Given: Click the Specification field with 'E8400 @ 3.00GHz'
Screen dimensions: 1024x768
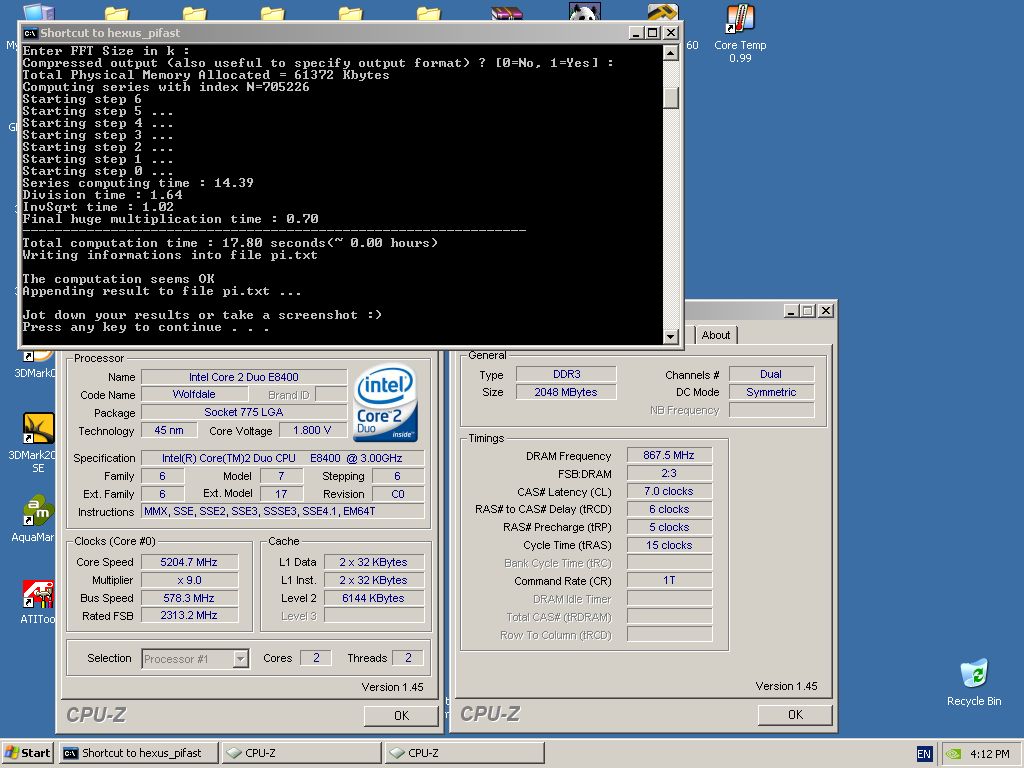Looking at the screenshot, I should pos(283,458).
